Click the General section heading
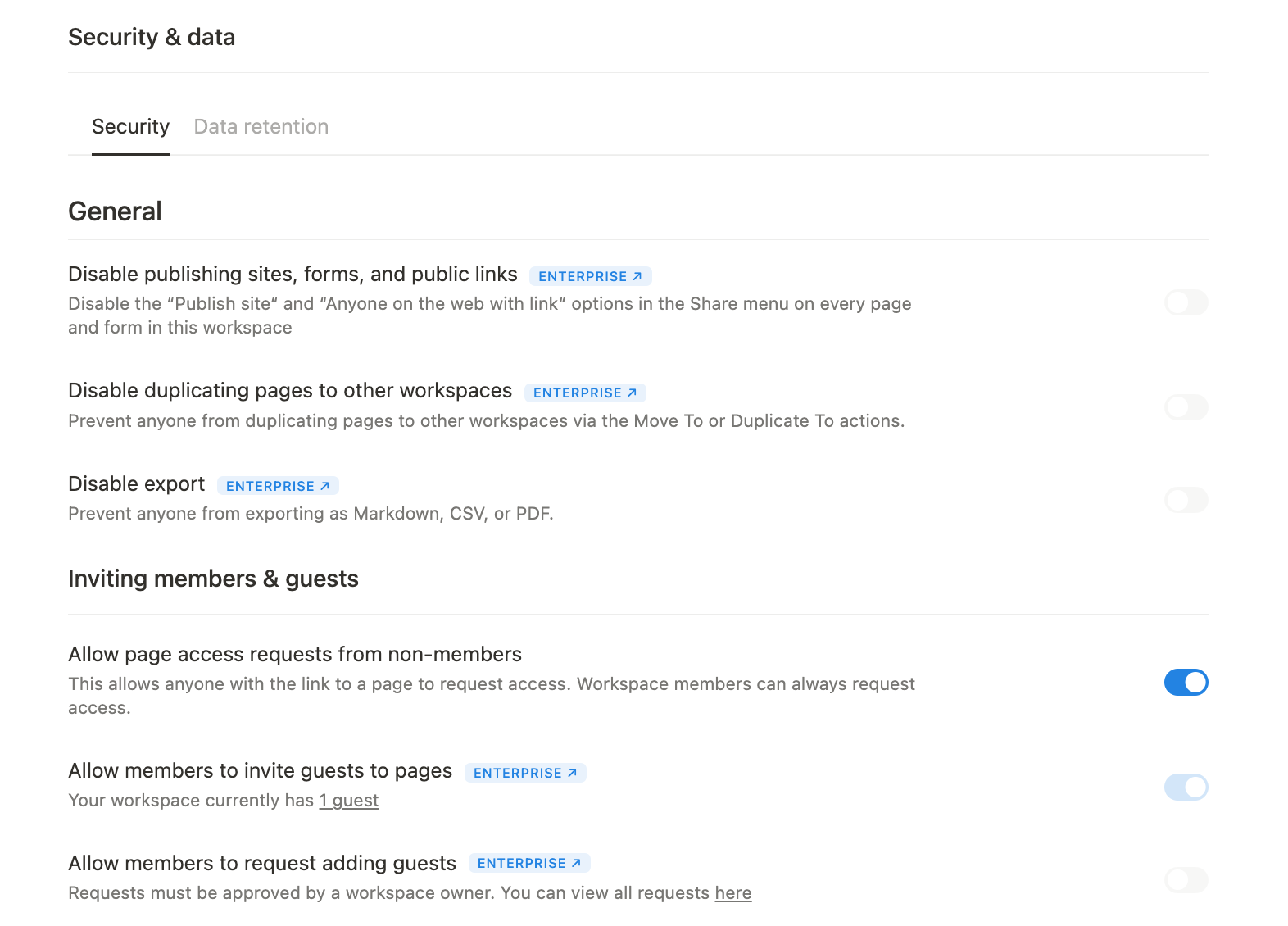This screenshot has width=1288, height=926. click(x=115, y=211)
